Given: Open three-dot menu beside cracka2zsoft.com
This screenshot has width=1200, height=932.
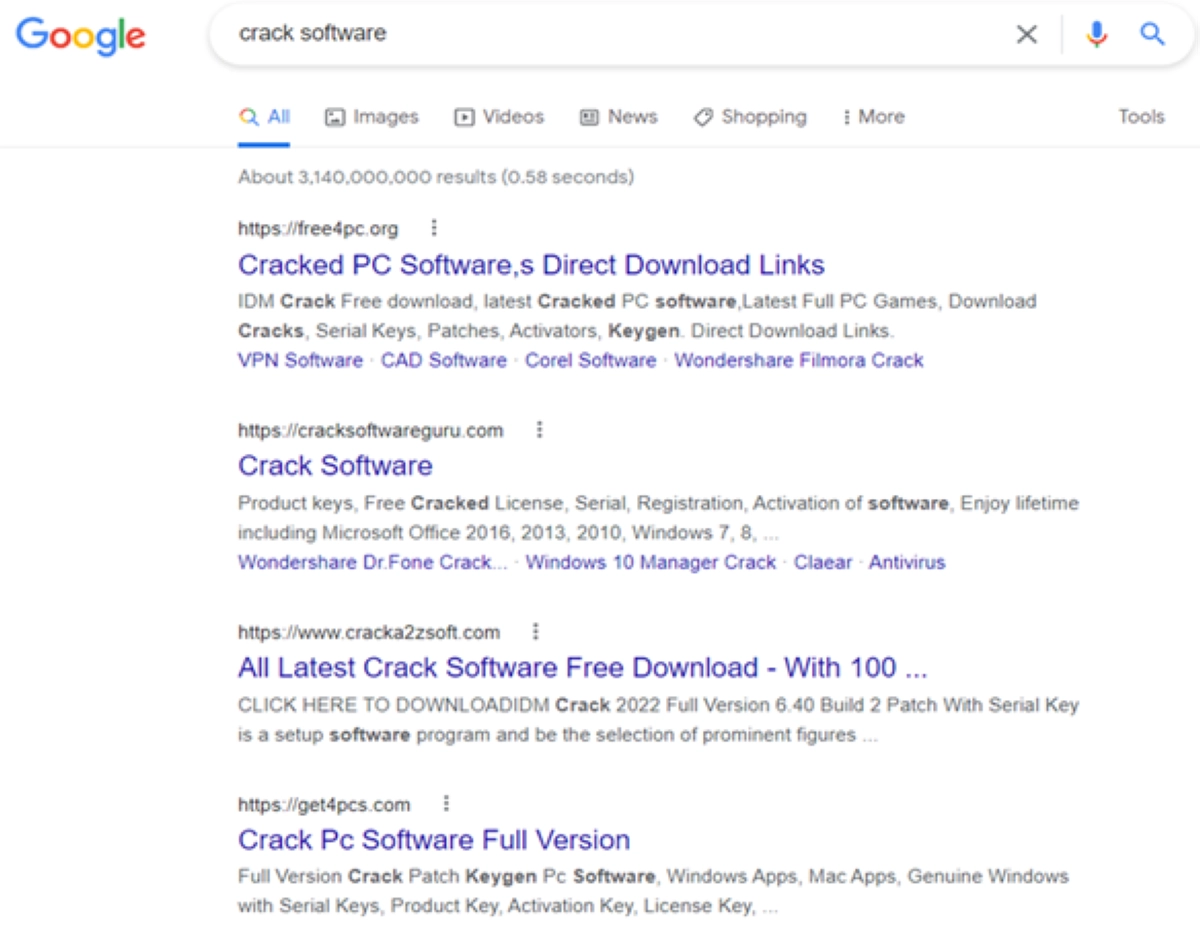Looking at the screenshot, I should [x=536, y=632].
